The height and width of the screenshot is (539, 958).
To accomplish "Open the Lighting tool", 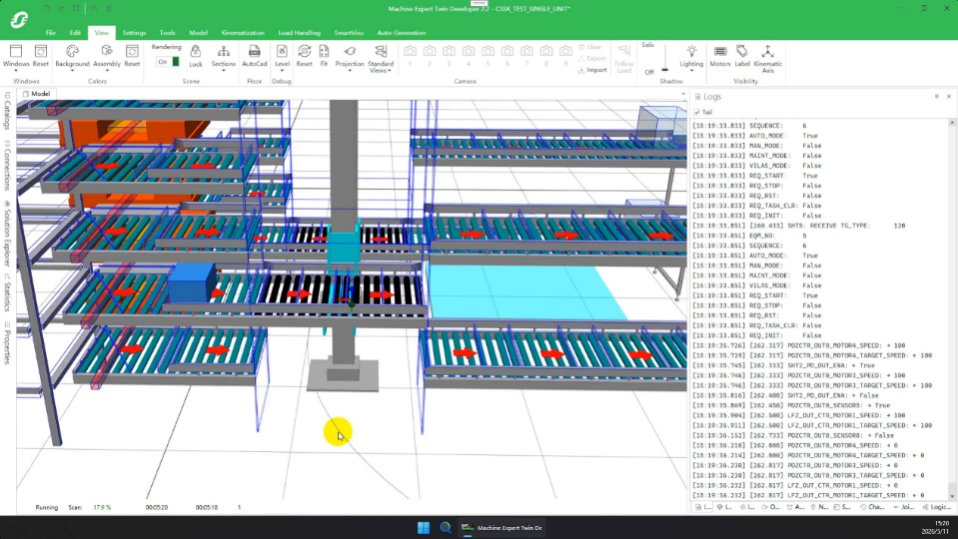I will pos(691,55).
